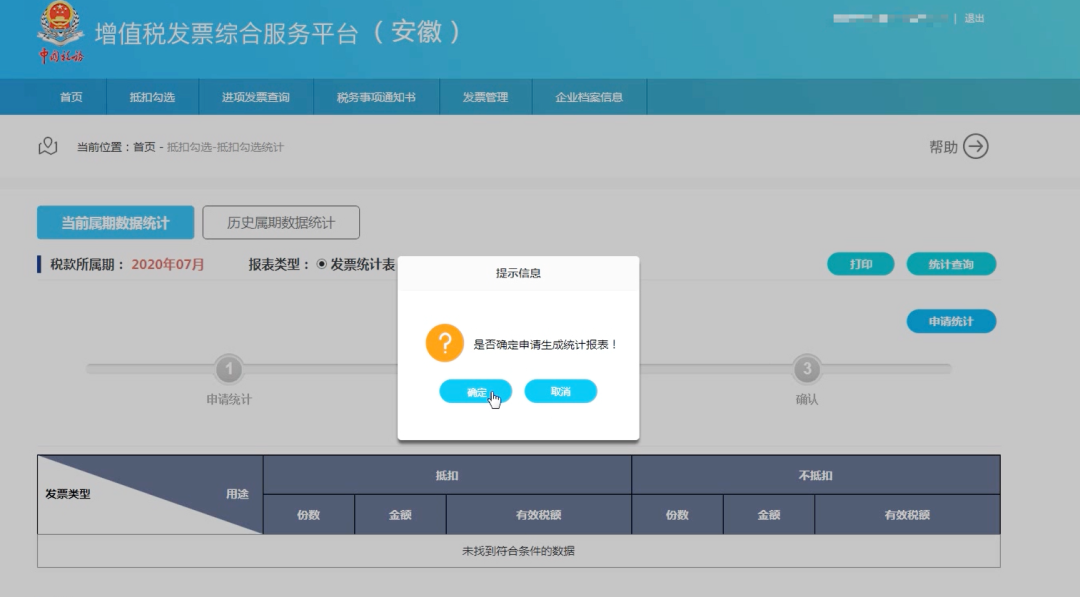Switch to 当前属期数据统计 tab
The width and height of the screenshot is (1080, 597).
pyautogui.click(x=115, y=223)
